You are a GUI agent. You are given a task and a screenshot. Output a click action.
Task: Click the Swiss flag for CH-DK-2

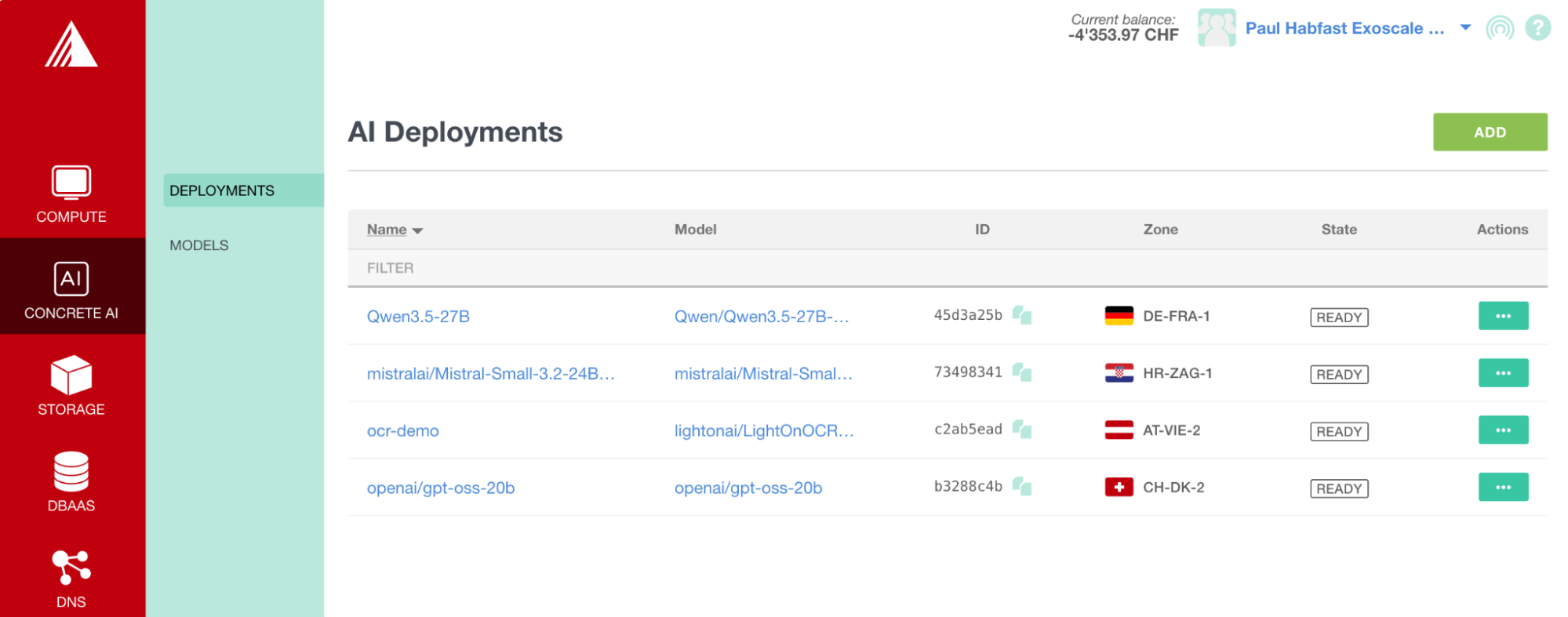pos(1119,488)
